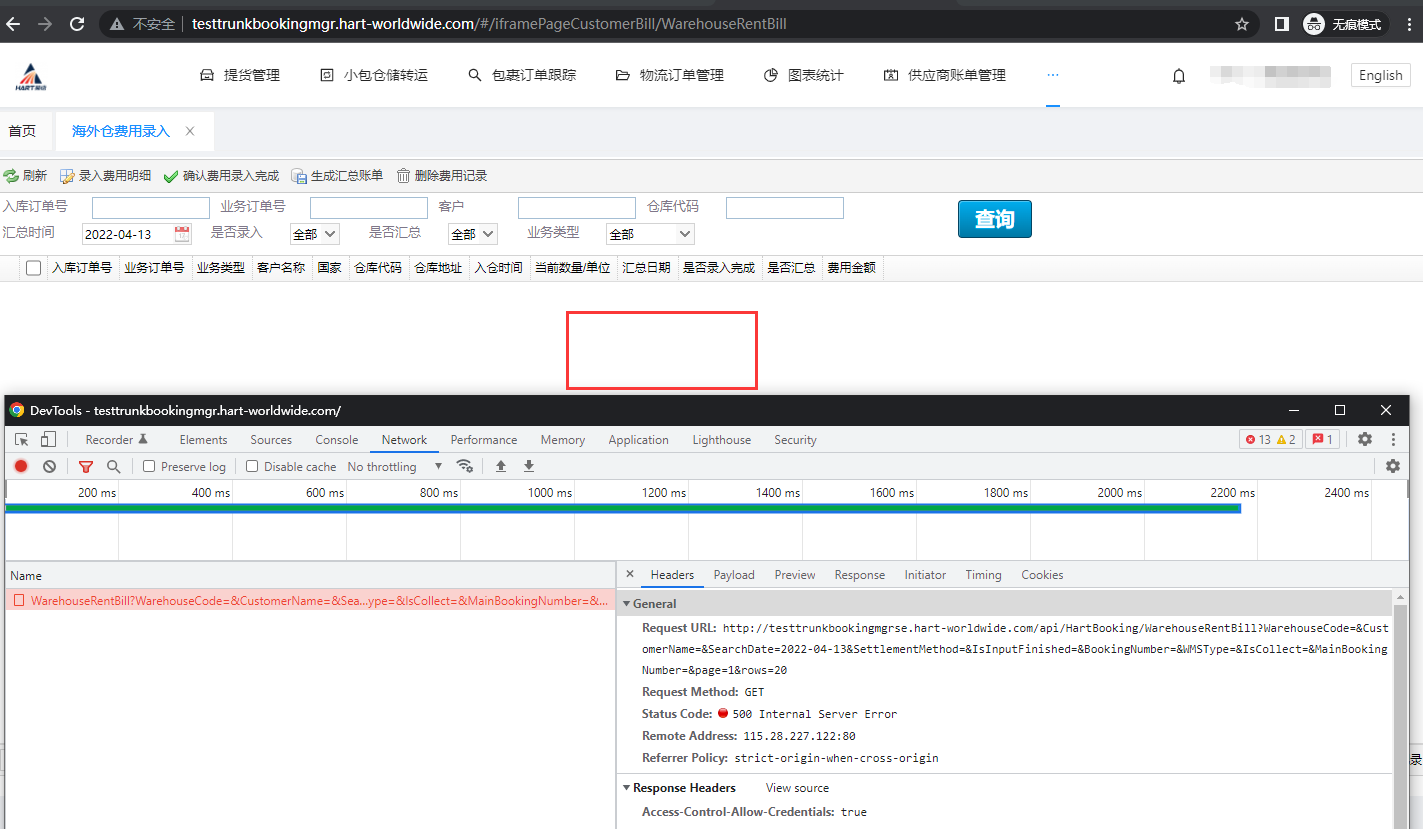Toggle the device toolbar icon
Screen dimensions: 1423x829
point(48,440)
